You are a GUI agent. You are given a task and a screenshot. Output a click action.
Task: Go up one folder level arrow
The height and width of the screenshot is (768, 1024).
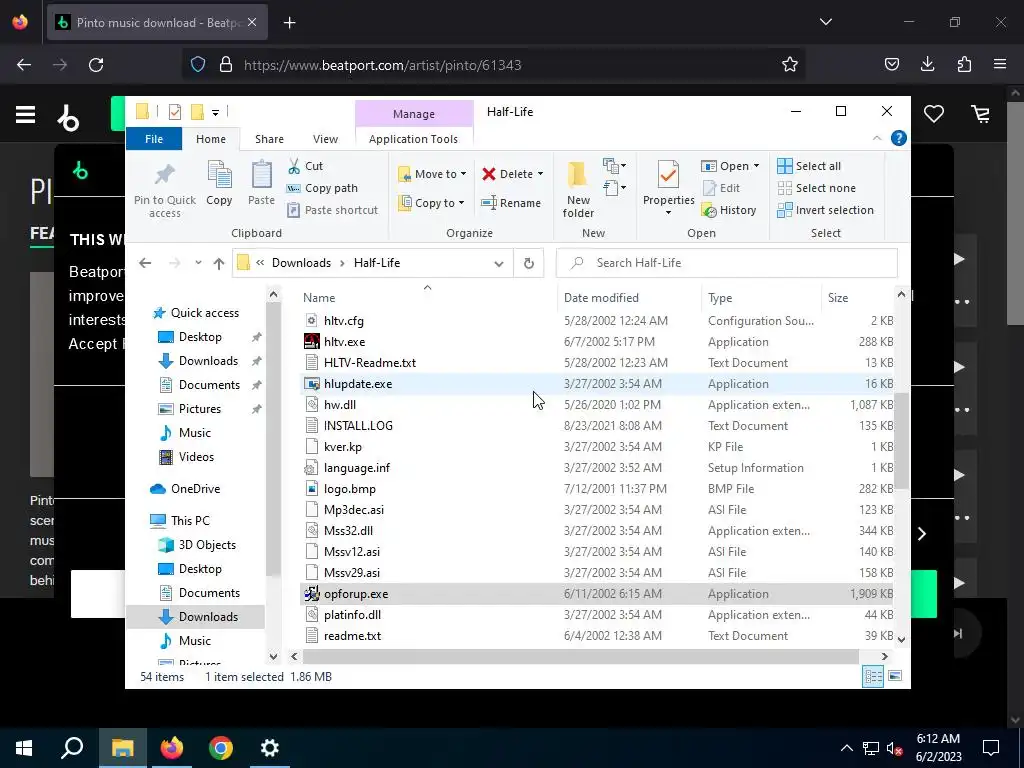pyautogui.click(x=219, y=263)
